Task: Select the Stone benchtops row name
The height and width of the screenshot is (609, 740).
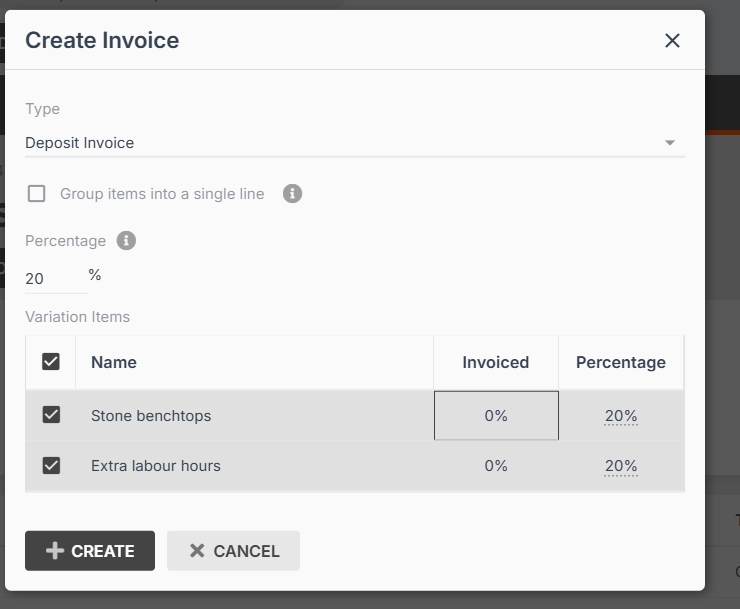Action: pos(151,416)
